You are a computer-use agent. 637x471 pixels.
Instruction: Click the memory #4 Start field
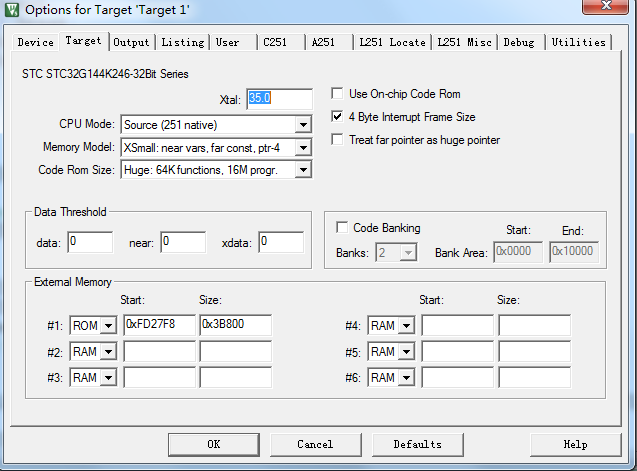(x=458, y=325)
